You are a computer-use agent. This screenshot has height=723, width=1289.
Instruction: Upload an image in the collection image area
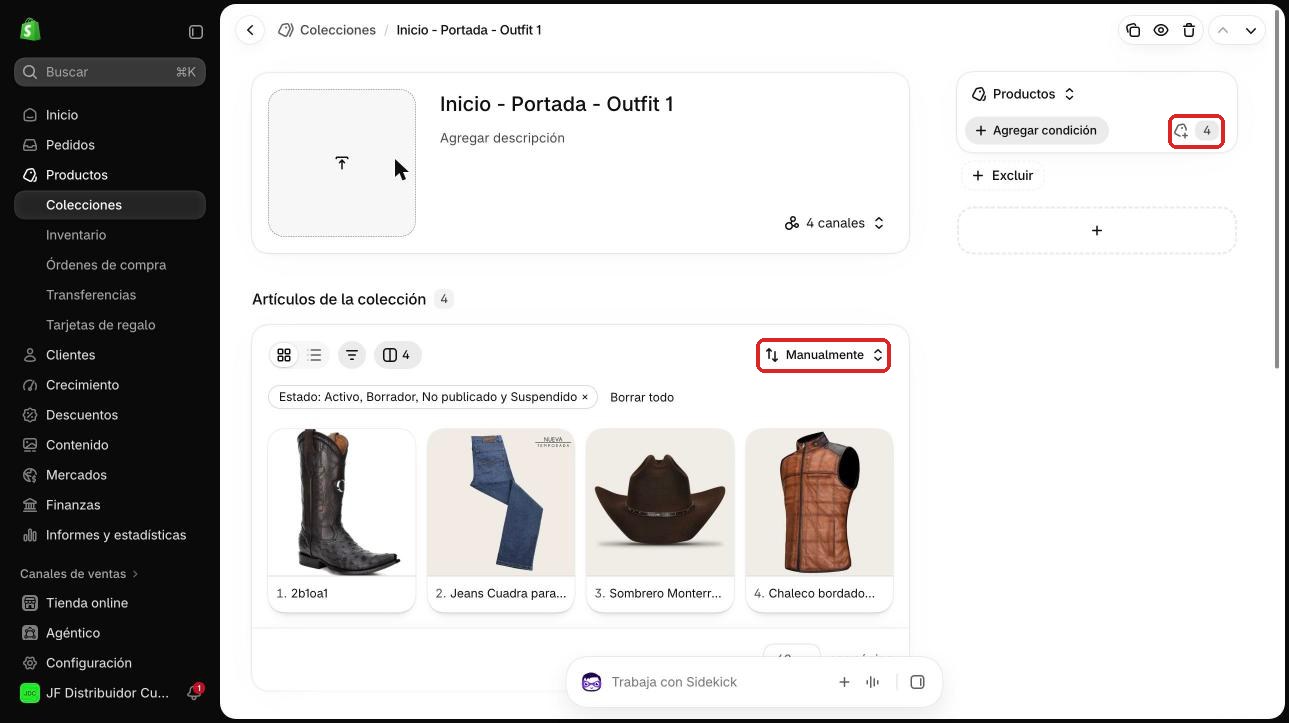342,163
